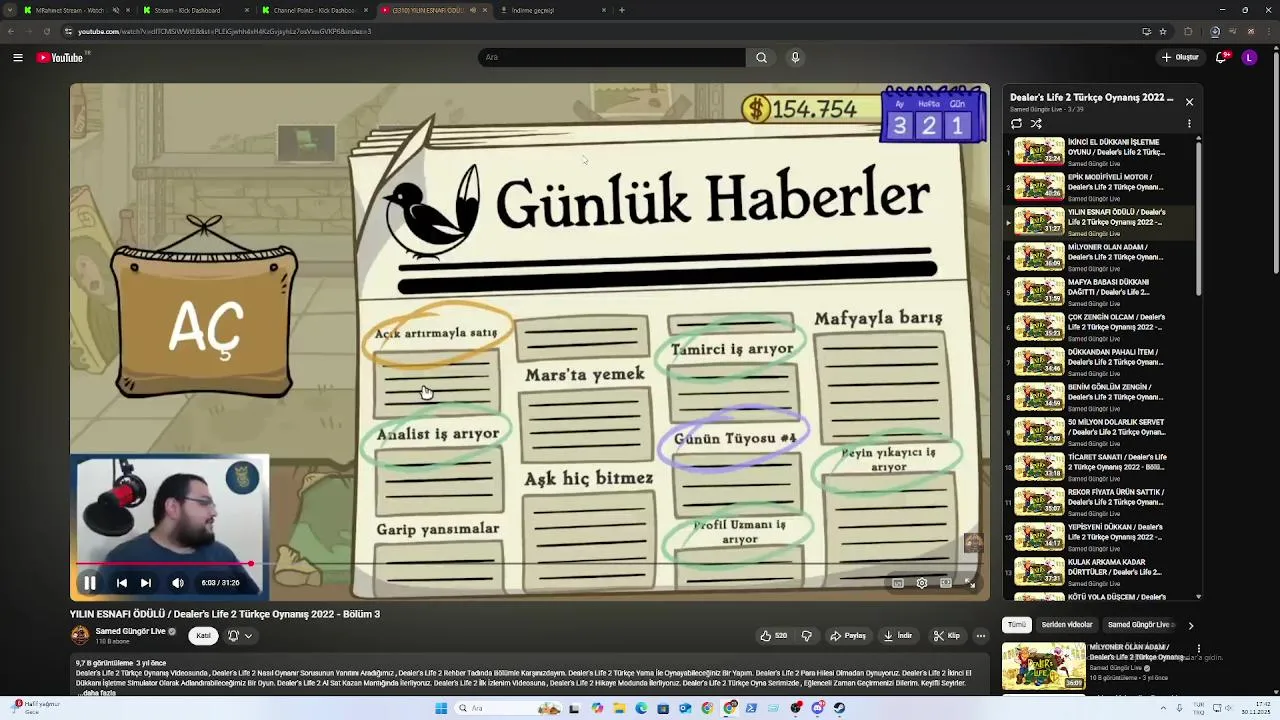This screenshot has height=720, width=1280.
Task: Select MİLYONER OLAN ADAM in playlist
Action: [x=1100, y=257]
